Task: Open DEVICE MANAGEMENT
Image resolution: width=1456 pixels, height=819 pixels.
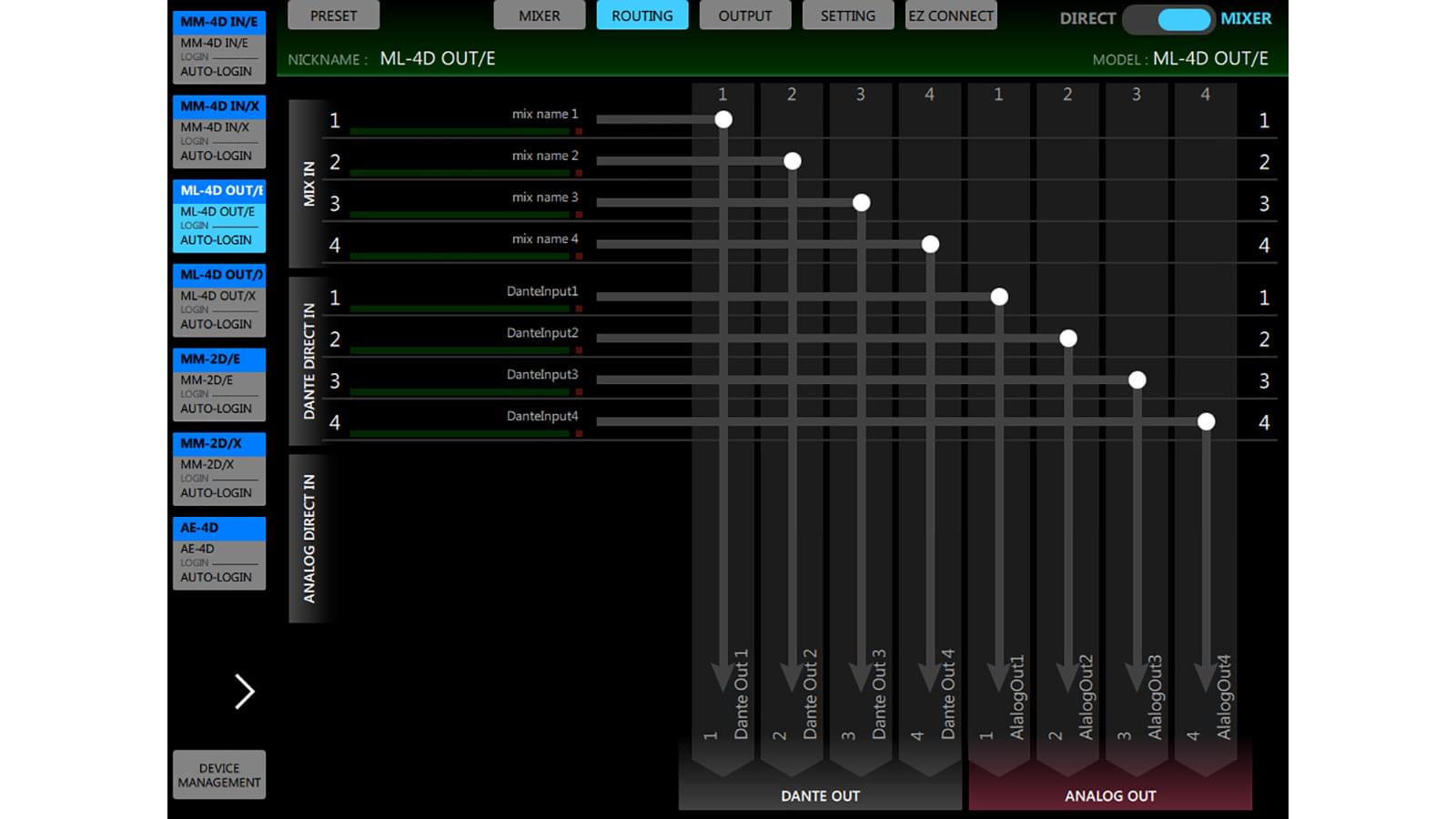Action: (x=219, y=774)
